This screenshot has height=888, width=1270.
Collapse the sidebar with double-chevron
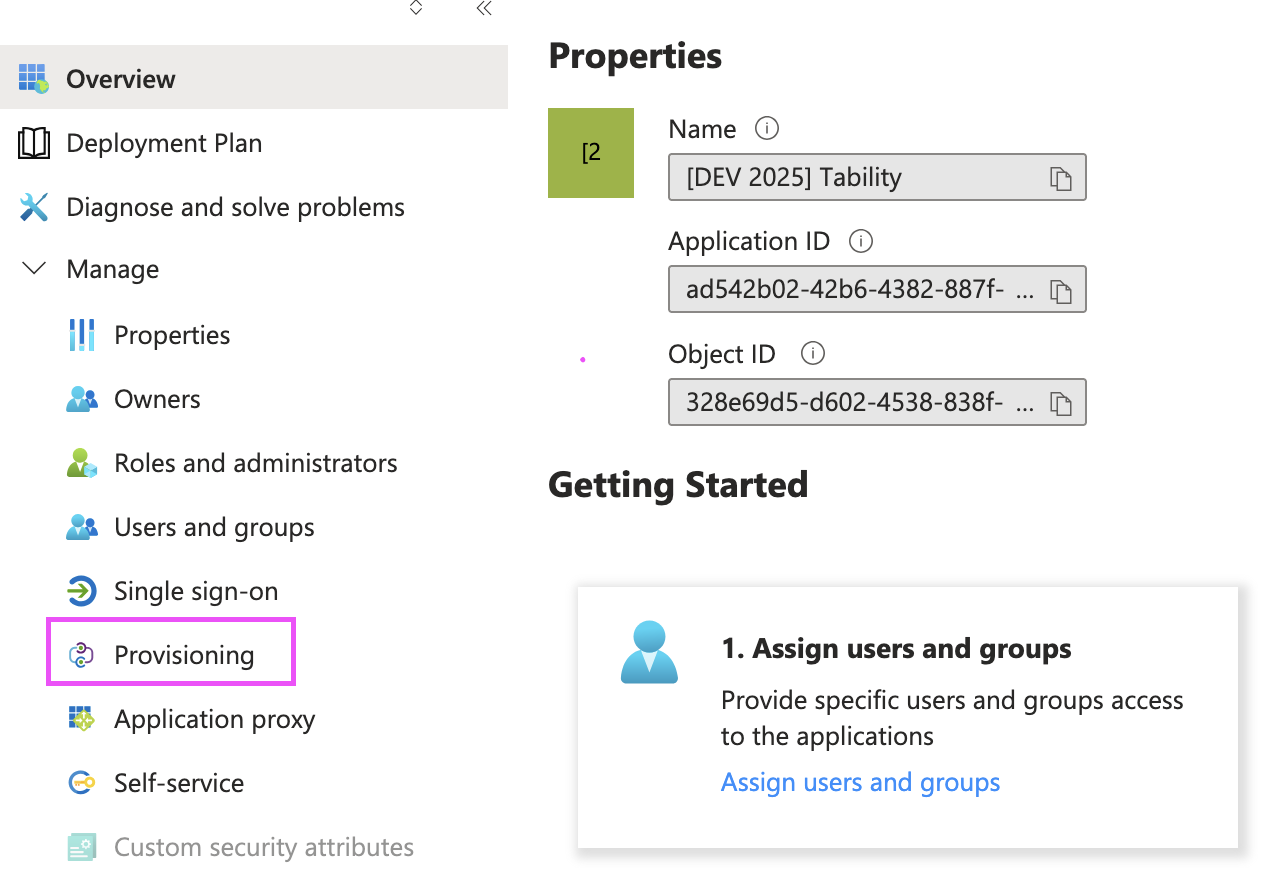click(484, 9)
